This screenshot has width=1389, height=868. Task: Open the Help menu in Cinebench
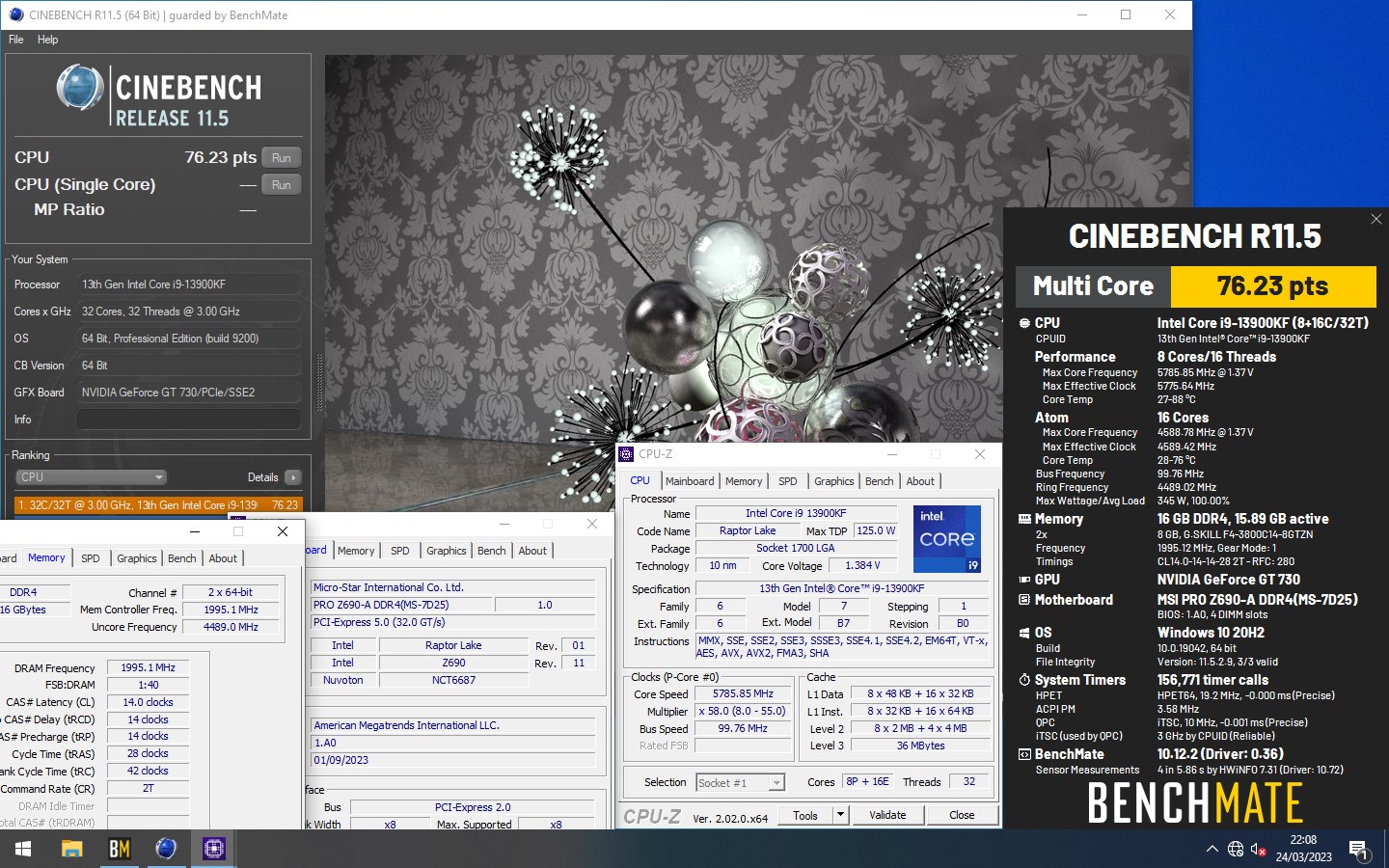point(48,40)
